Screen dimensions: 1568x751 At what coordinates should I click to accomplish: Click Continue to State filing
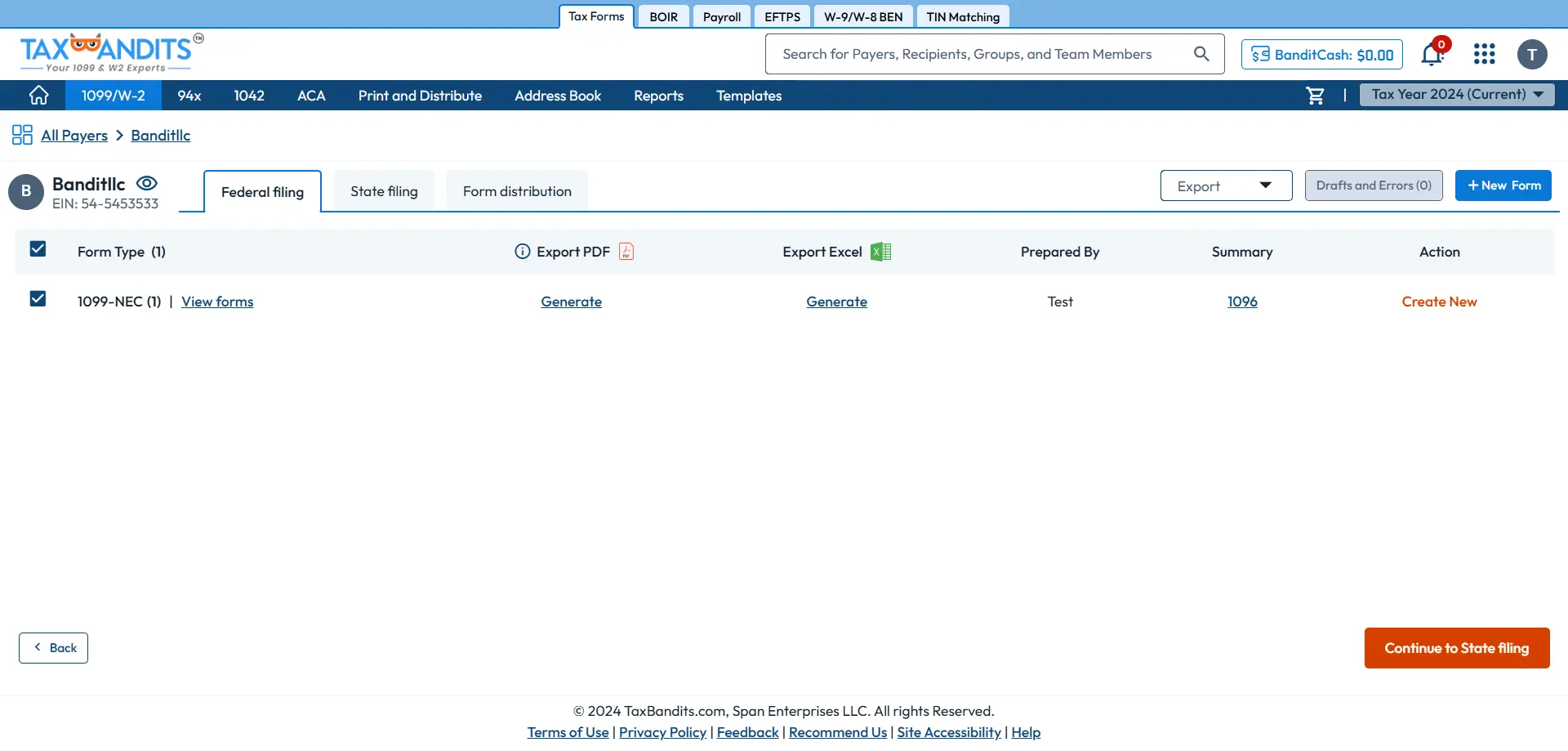1457,648
